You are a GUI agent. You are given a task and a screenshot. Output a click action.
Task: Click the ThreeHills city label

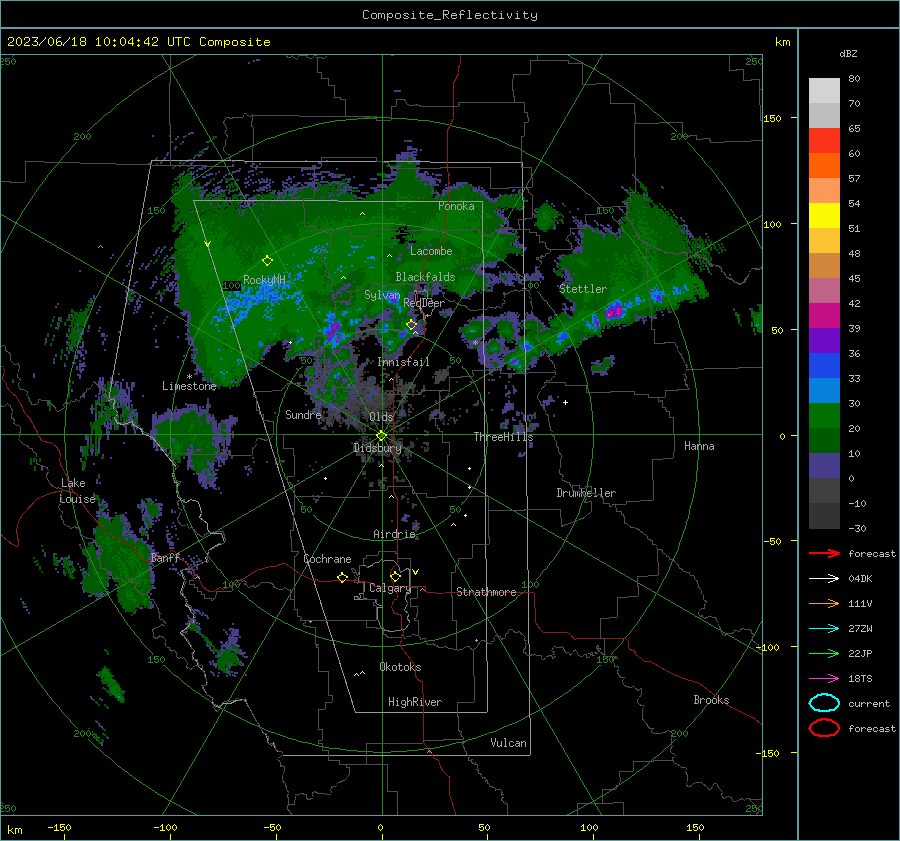[503, 437]
